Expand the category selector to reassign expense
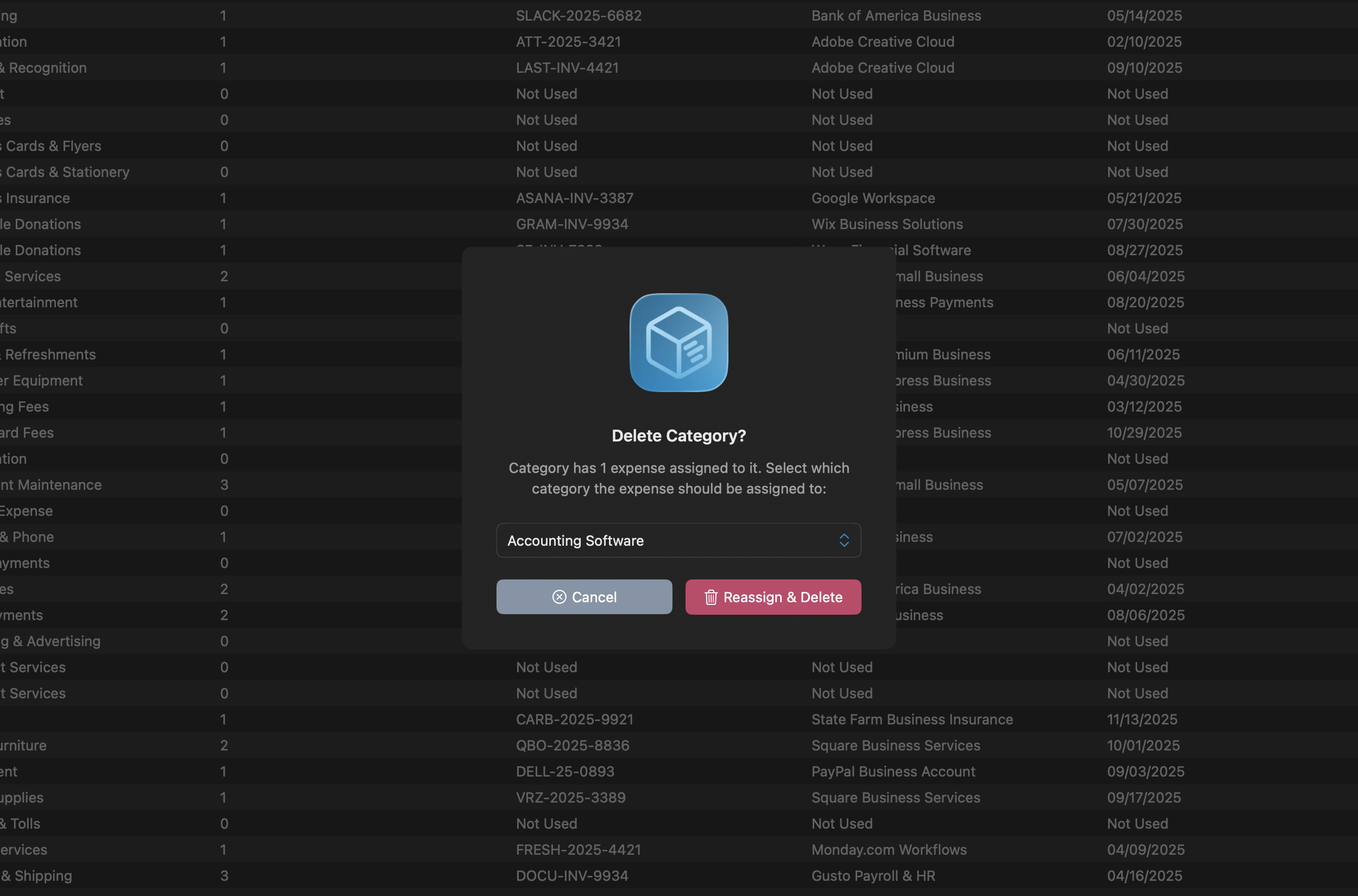The image size is (1358, 896). tap(678, 540)
